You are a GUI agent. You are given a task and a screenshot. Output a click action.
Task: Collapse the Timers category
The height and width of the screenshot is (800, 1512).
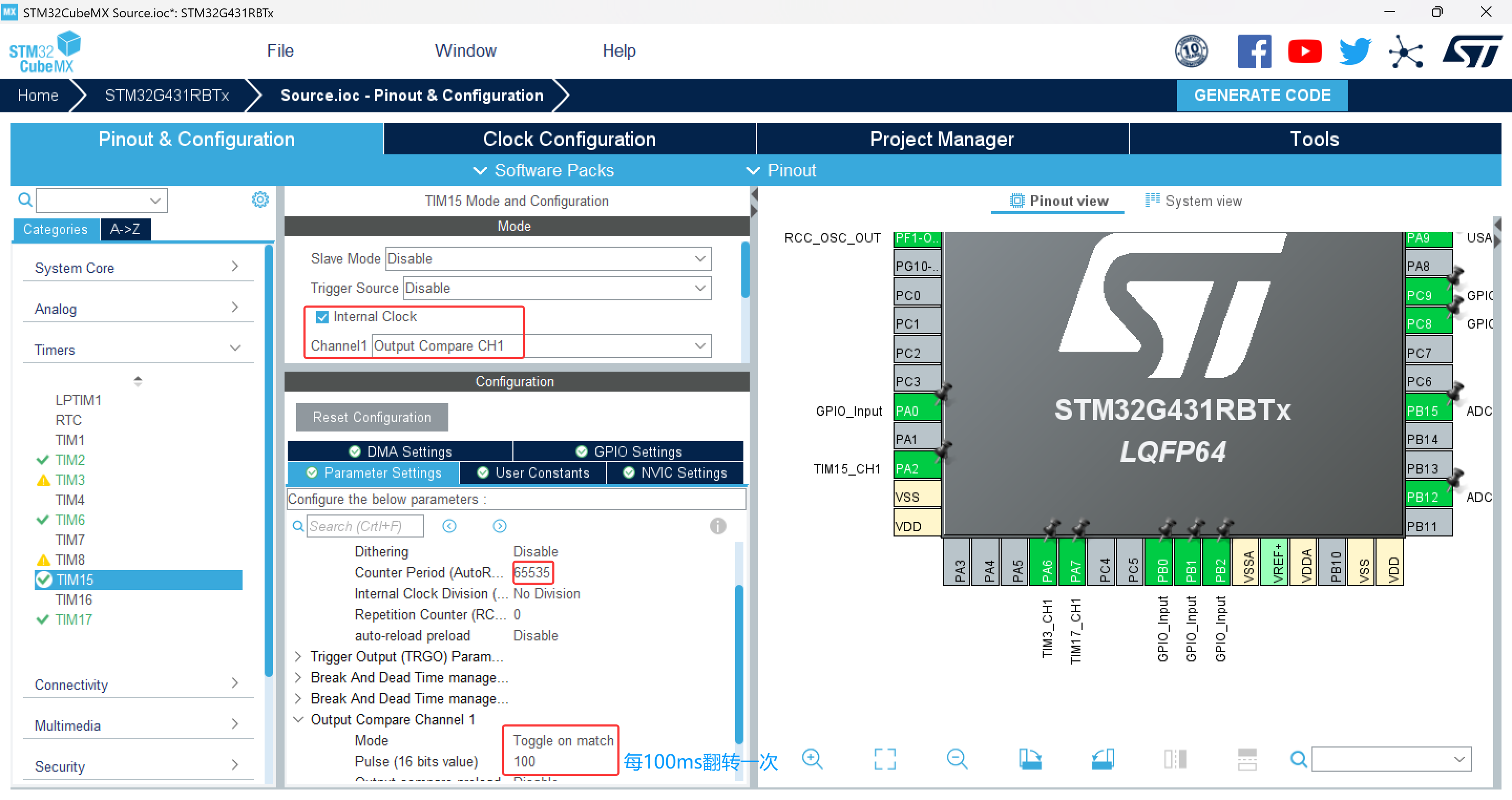coord(139,350)
